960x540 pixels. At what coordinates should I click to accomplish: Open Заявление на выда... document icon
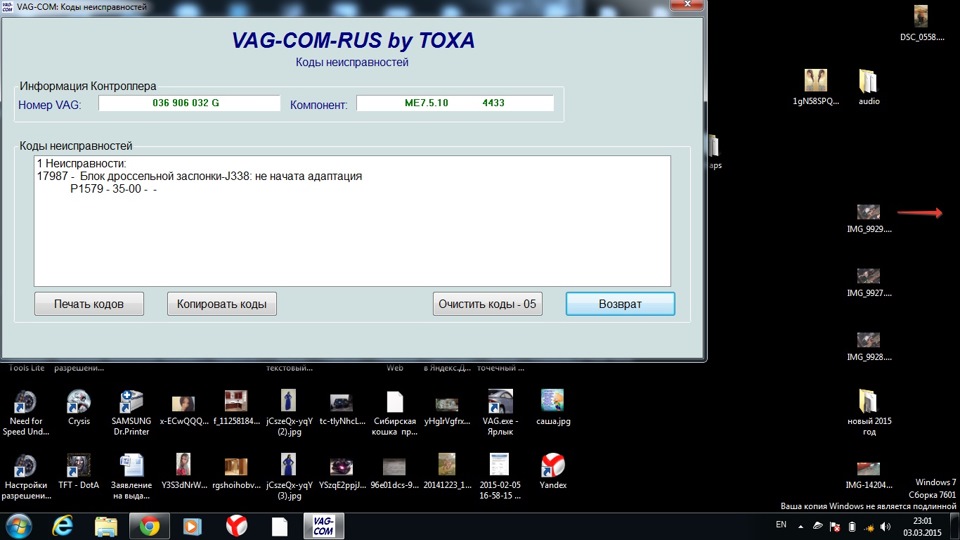(x=131, y=478)
